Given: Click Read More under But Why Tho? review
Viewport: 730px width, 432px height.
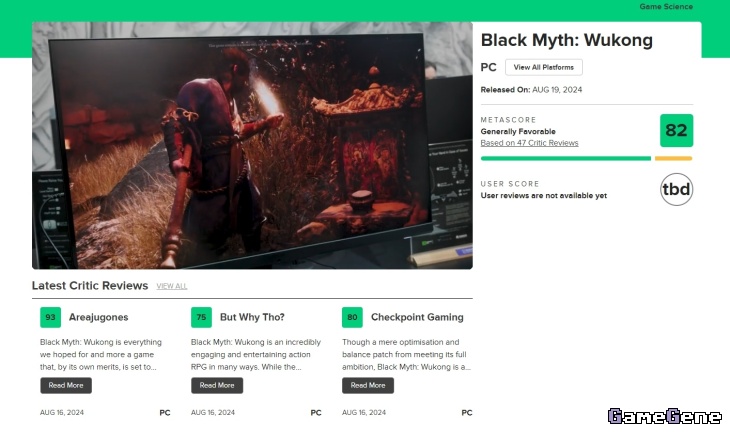Looking at the screenshot, I should pyautogui.click(x=216, y=385).
